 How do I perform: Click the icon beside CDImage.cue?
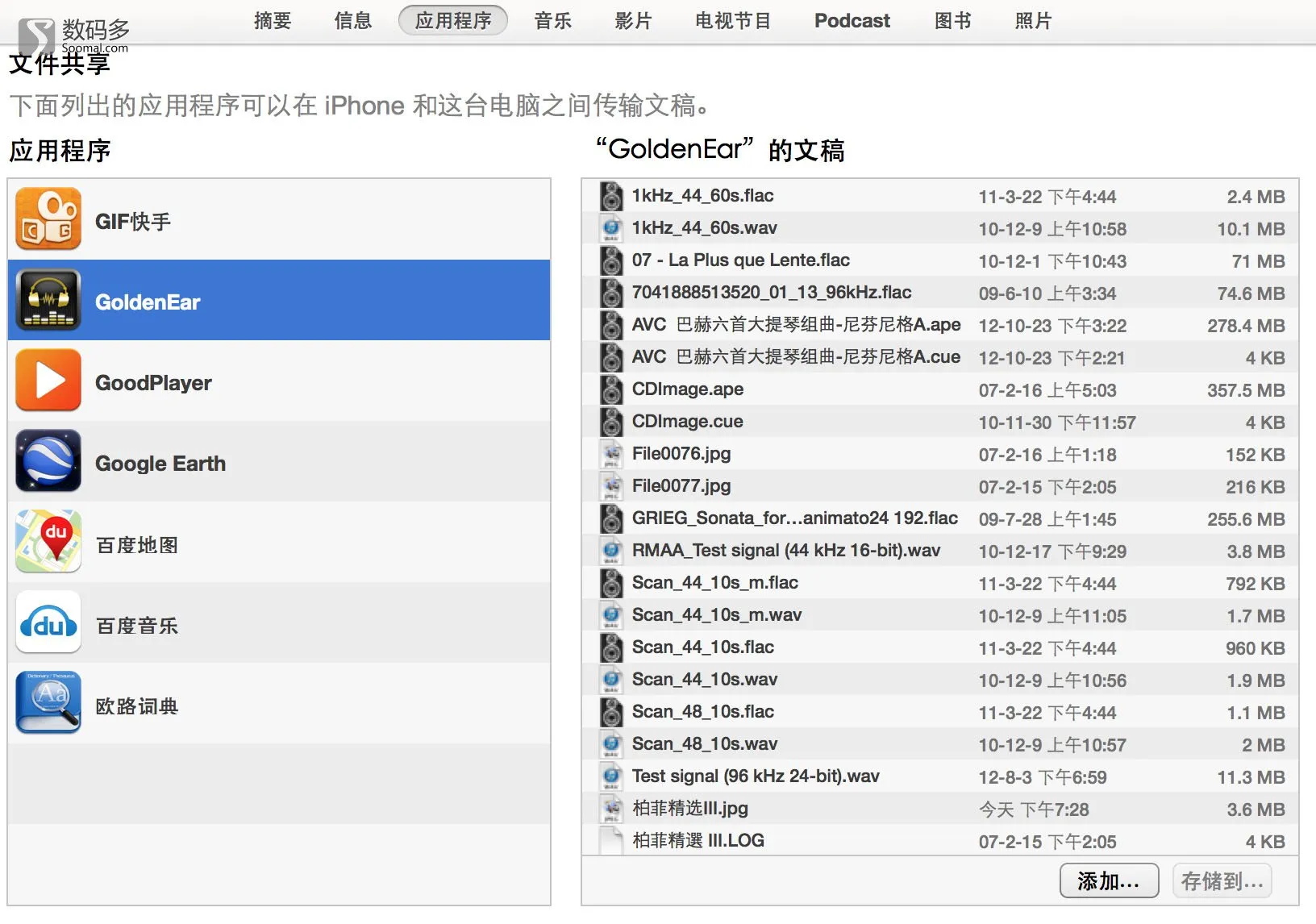[612, 422]
